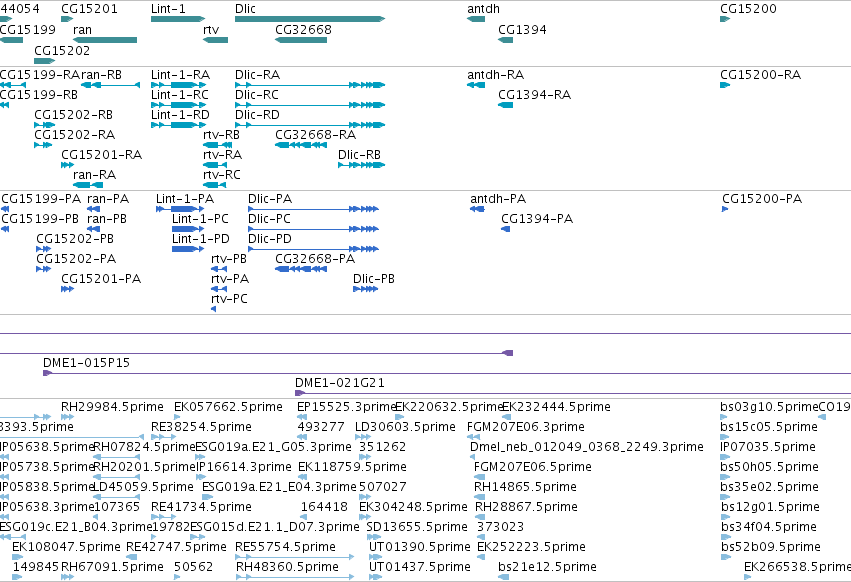Select transcript Dlic-RD
The image size is (851, 582).
click(x=310, y=125)
